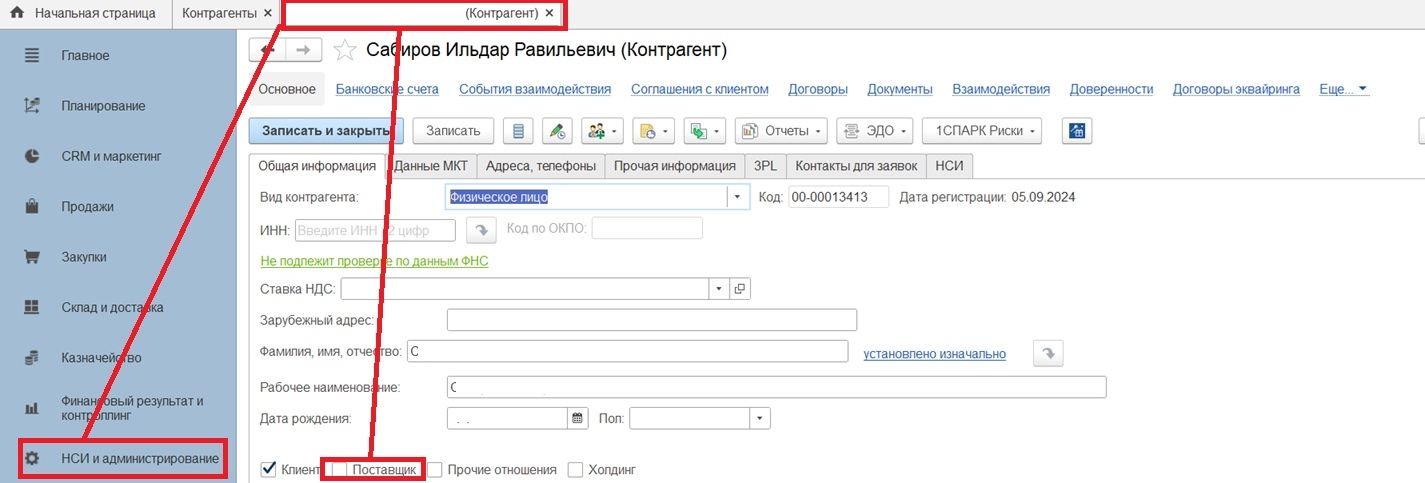Click the favorites star next to the title
Image resolution: width=1425 pixels, height=483 pixels.
(x=344, y=50)
